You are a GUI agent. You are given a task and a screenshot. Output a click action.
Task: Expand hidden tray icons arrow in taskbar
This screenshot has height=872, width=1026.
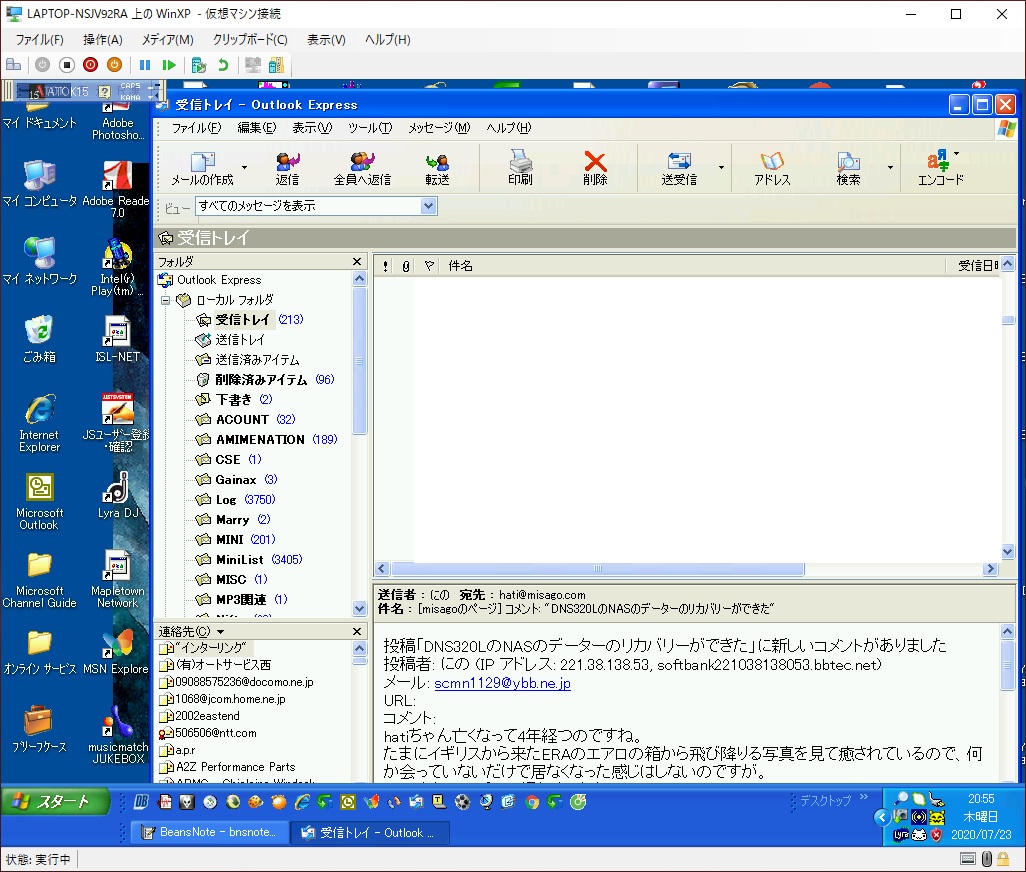click(x=881, y=817)
